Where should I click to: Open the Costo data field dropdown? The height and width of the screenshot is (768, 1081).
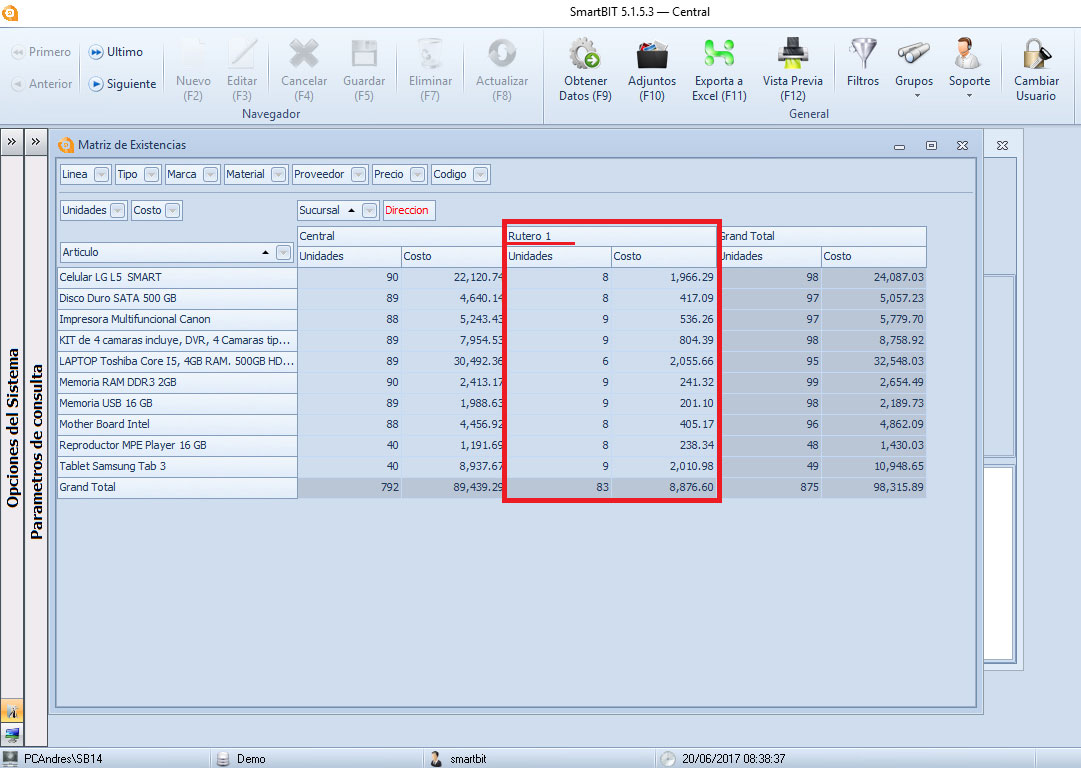click(173, 210)
